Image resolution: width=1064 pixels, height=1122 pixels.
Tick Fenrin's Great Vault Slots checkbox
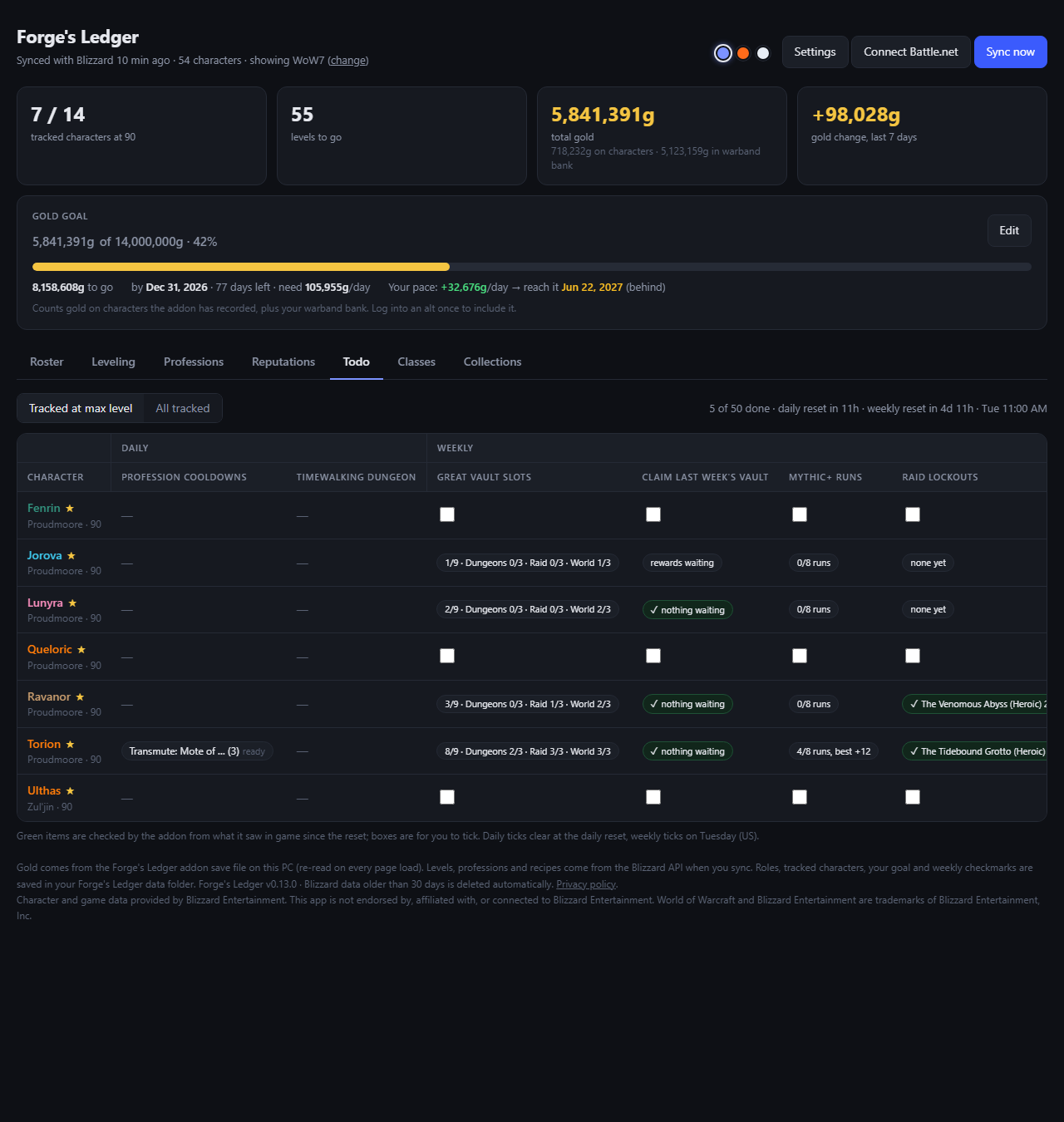tap(447, 514)
